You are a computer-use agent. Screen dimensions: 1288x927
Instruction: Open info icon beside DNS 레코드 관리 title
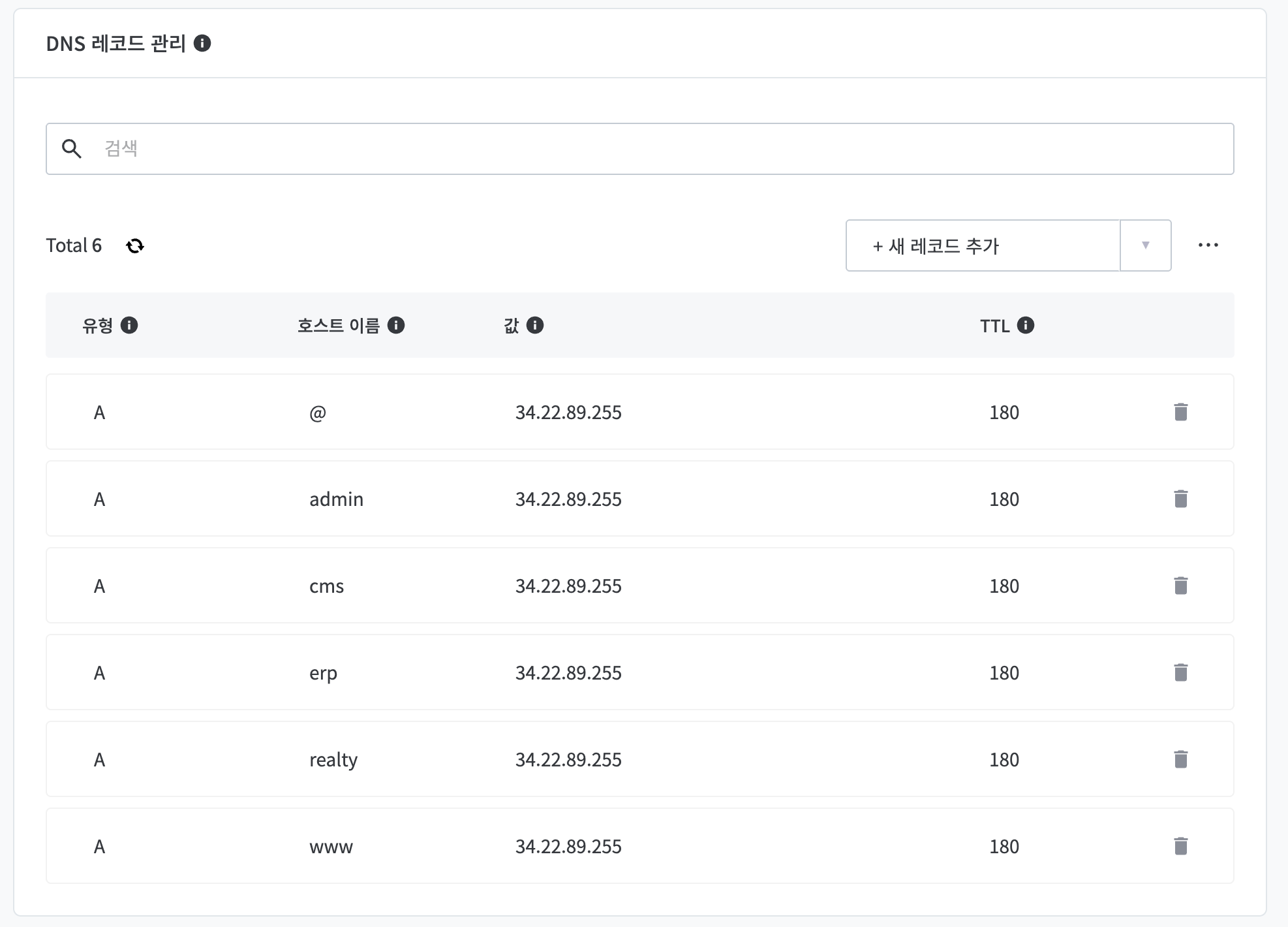pos(202,43)
